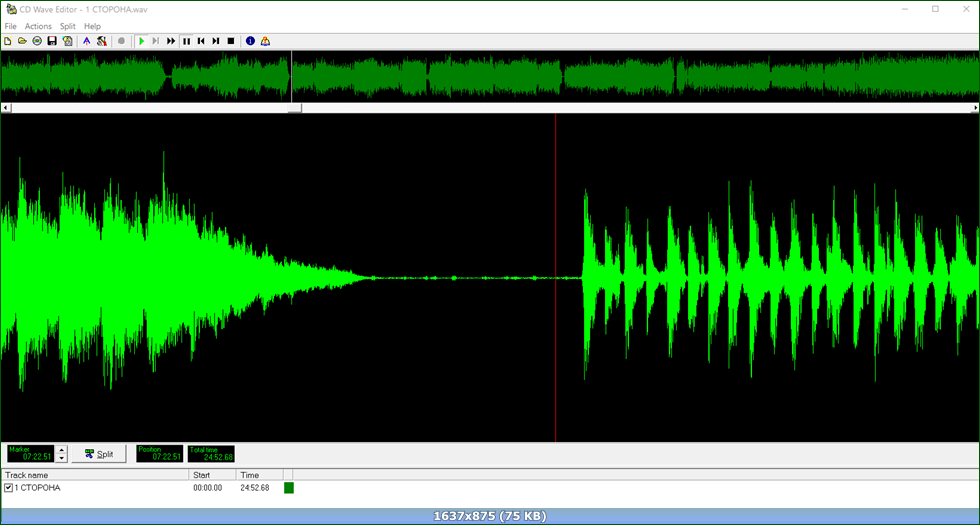Start playback with the green Play button
This screenshot has height=525, width=980.
coord(142,41)
